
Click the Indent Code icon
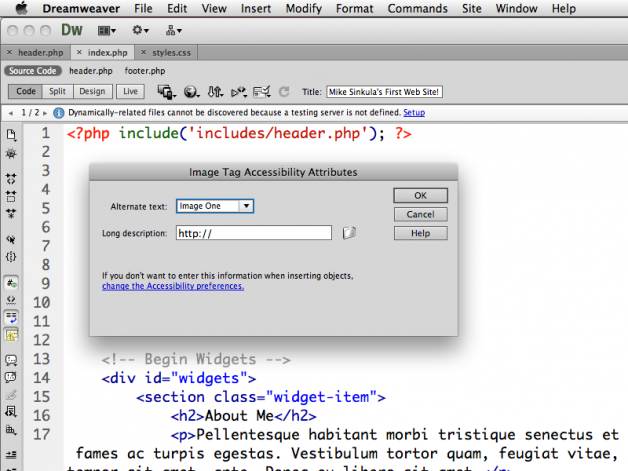[11, 455]
